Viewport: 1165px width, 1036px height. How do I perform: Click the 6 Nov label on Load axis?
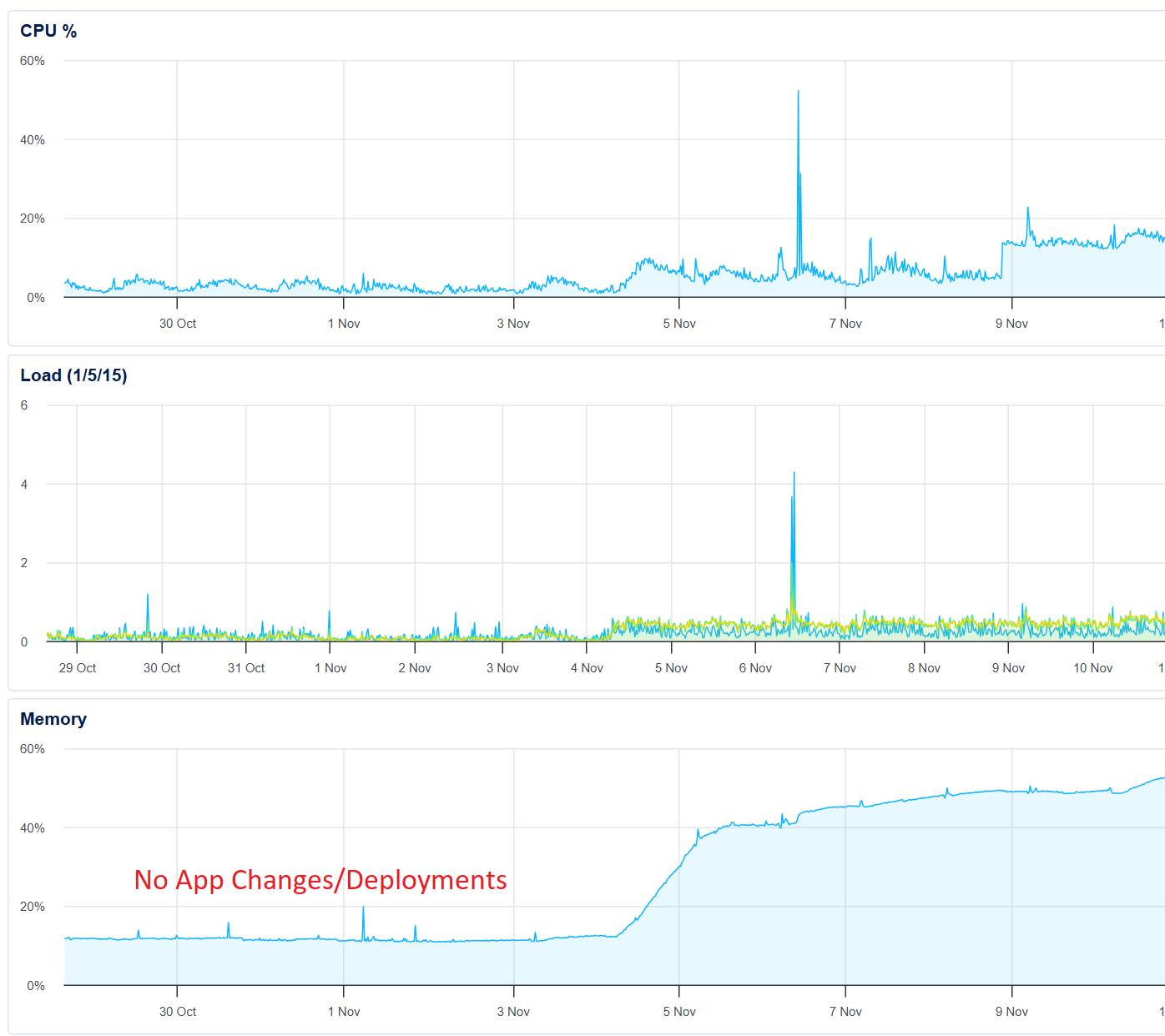[755, 668]
